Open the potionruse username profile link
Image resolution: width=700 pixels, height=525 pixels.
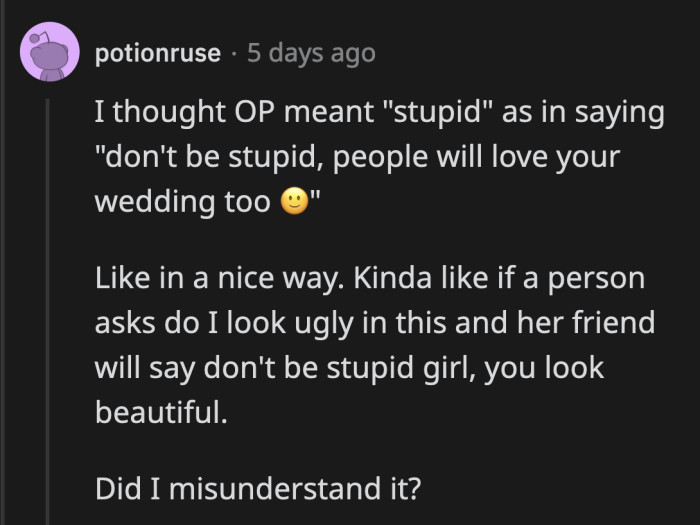(x=158, y=53)
